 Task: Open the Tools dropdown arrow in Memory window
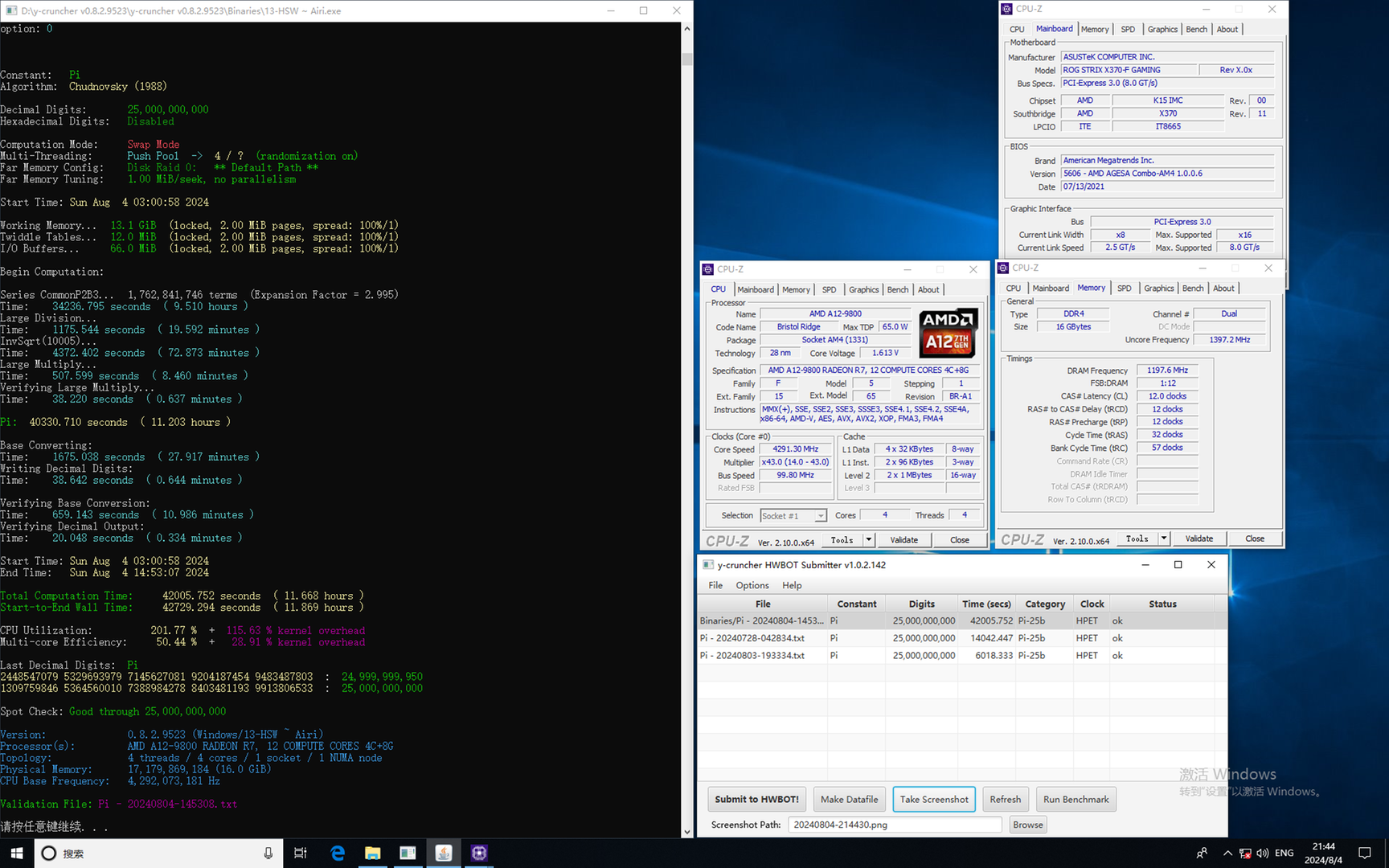1164,538
